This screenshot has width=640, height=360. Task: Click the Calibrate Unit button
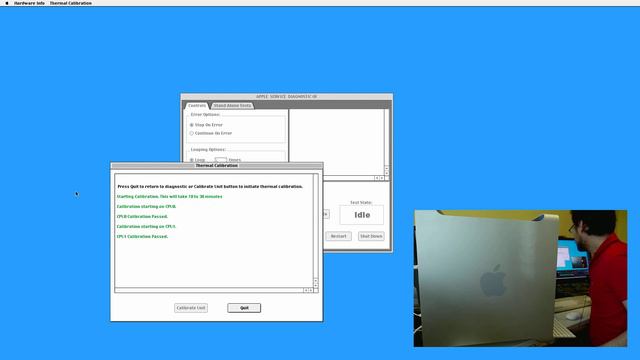point(191,308)
